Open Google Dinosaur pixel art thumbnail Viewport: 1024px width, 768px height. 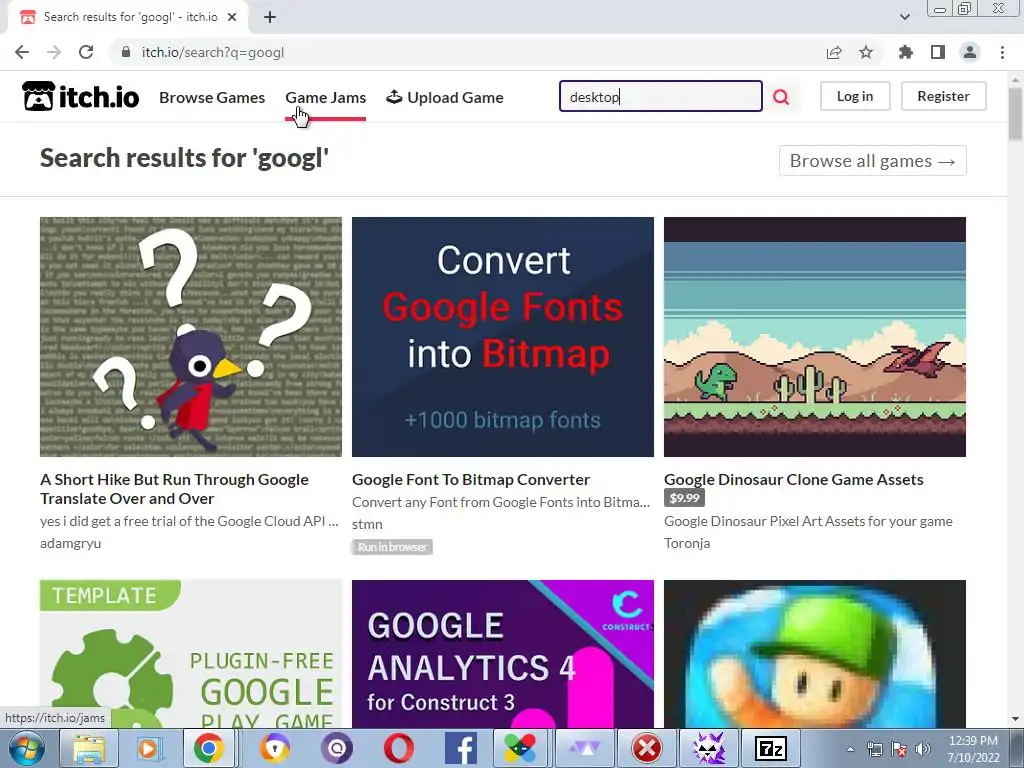[815, 337]
